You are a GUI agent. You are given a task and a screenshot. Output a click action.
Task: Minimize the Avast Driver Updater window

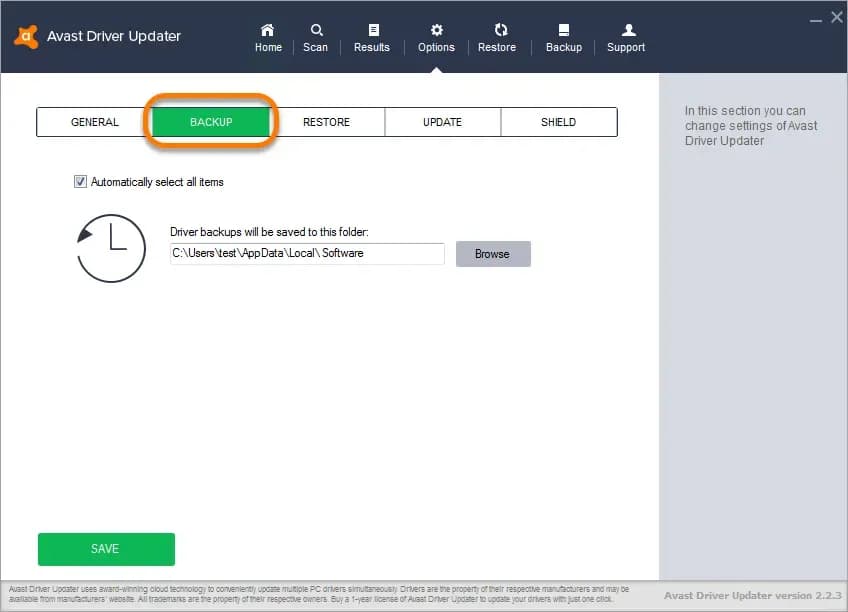click(816, 19)
